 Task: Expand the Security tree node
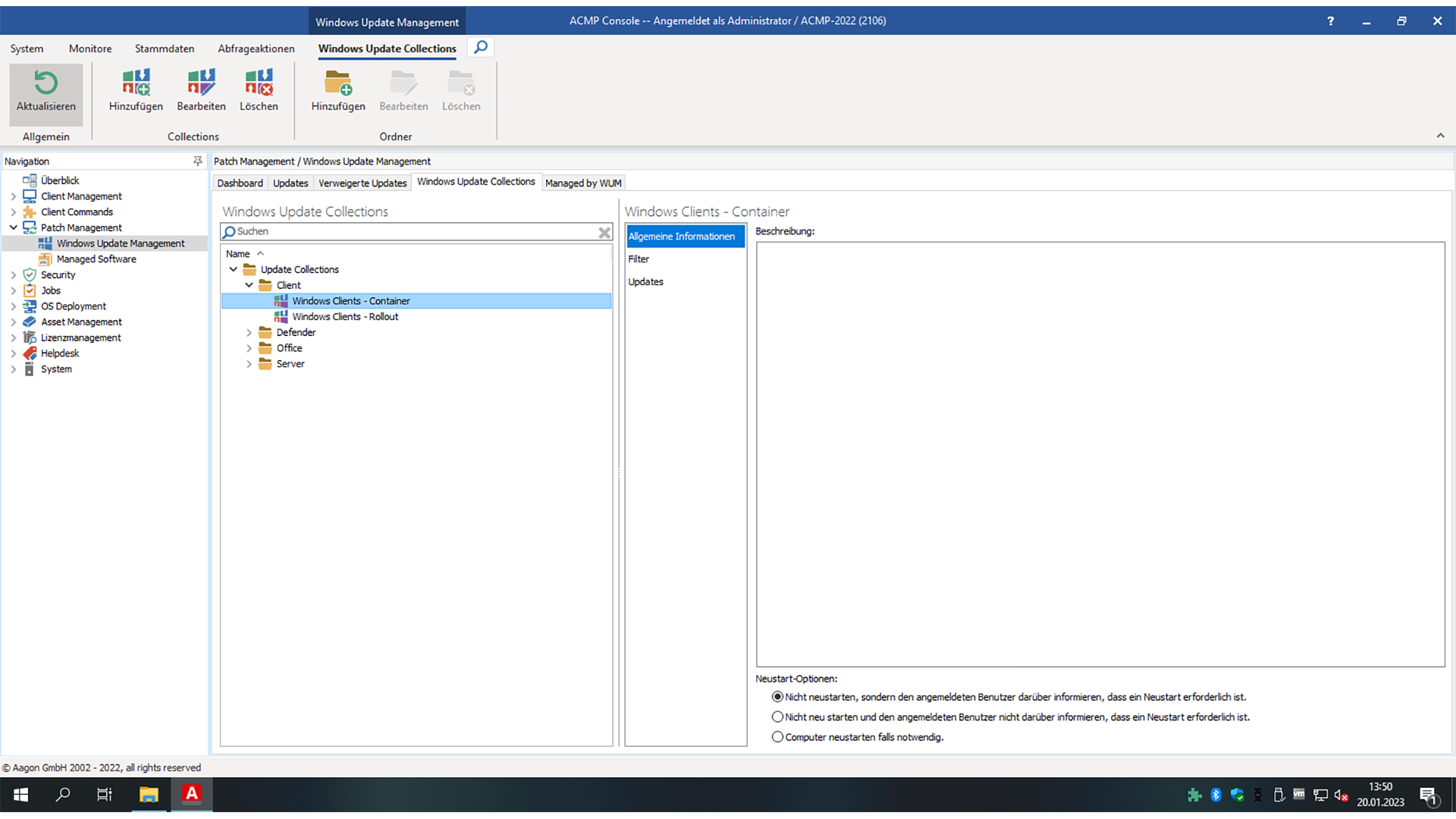coord(13,275)
